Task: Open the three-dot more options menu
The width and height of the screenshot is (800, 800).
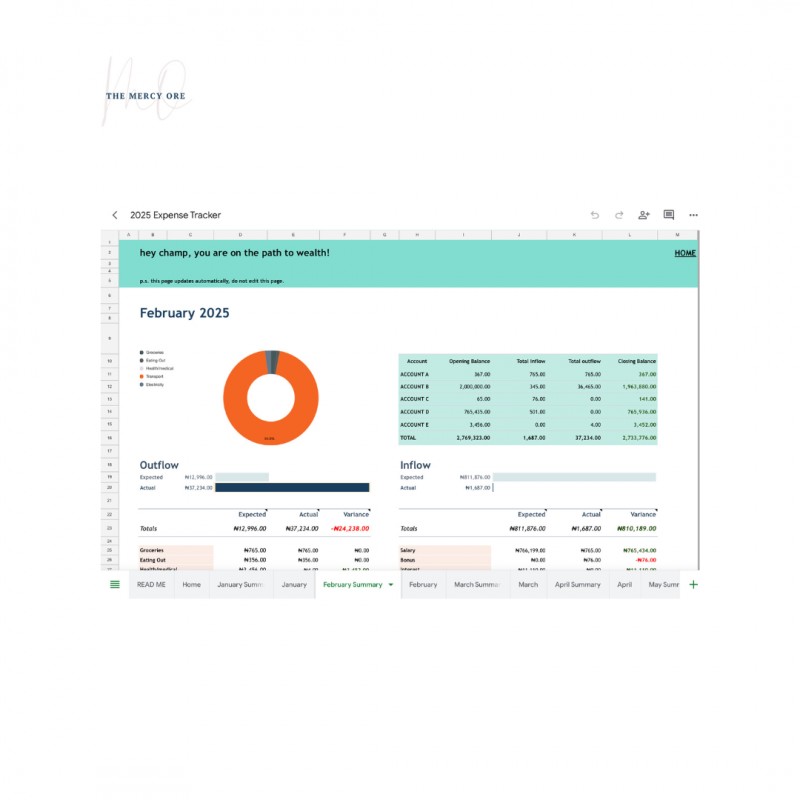Action: pos(693,215)
